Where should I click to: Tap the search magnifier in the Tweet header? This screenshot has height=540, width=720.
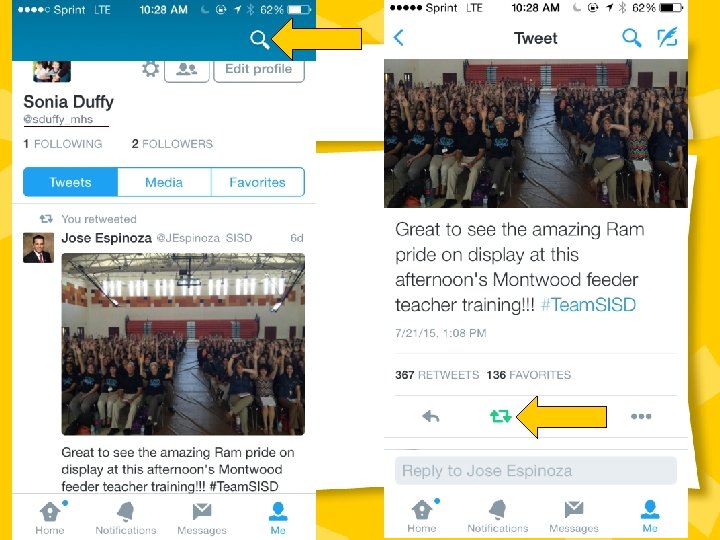[631, 38]
